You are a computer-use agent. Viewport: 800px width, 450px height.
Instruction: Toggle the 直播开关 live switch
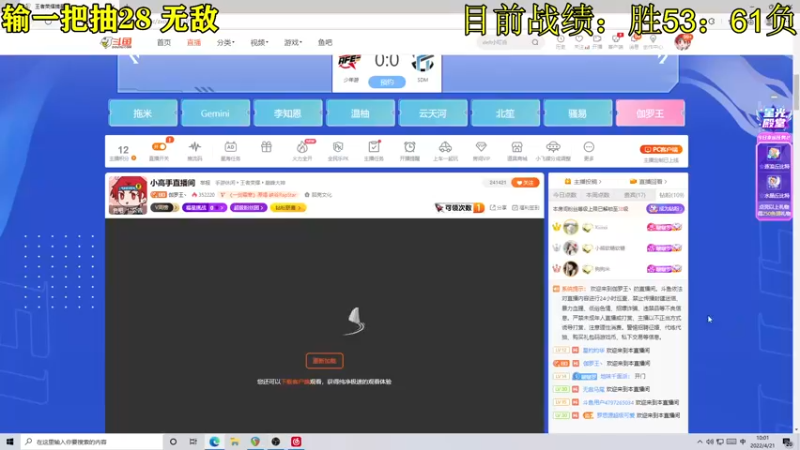pos(159,147)
